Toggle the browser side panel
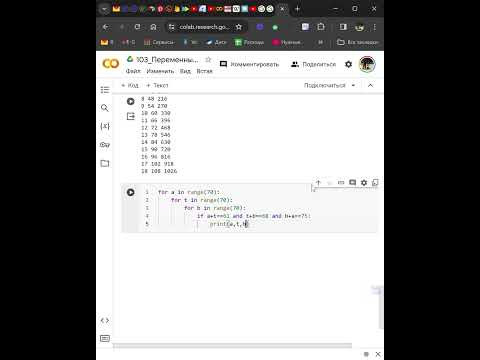The image size is (480, 360). [343, 27]
